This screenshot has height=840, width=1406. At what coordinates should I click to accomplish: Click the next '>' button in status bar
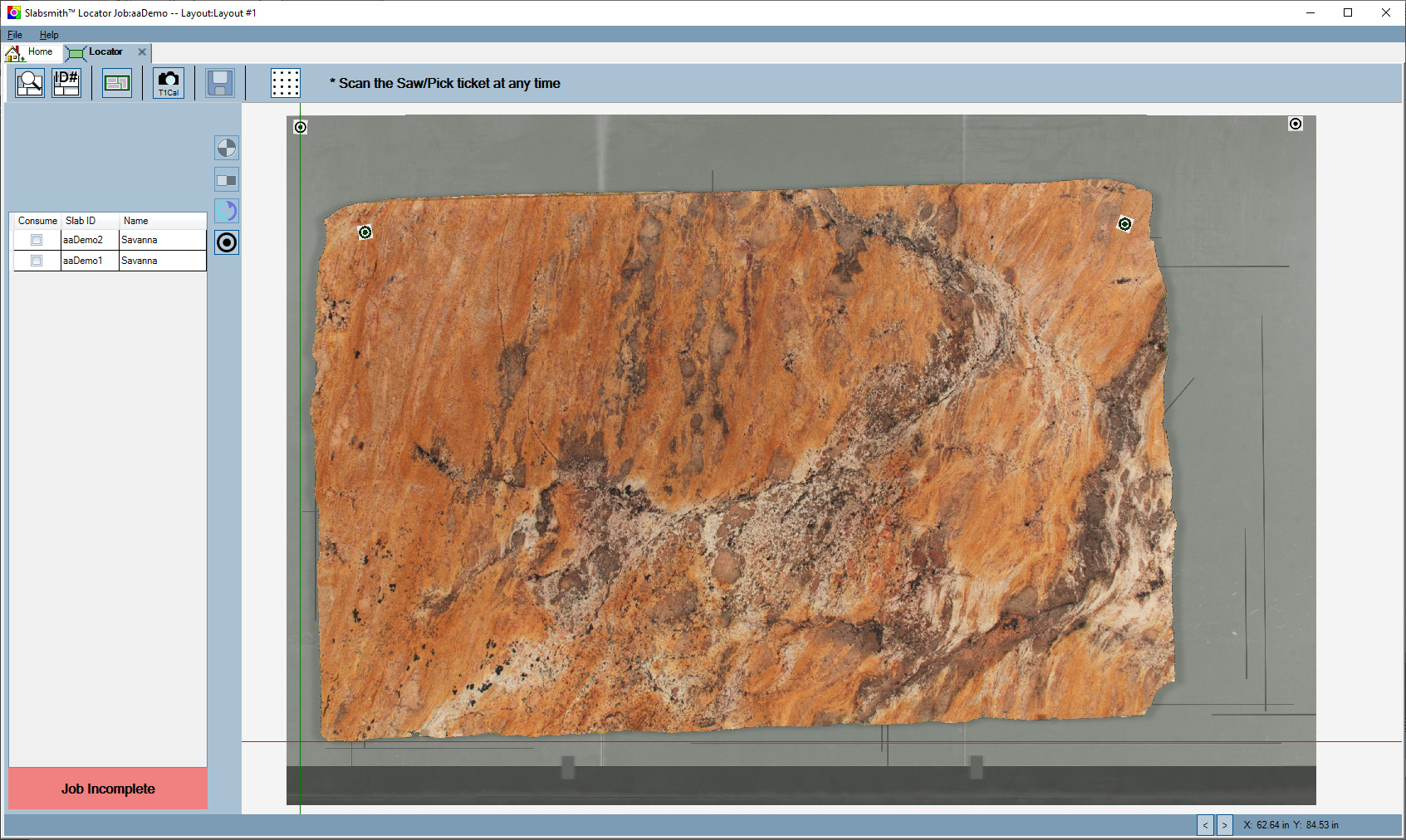point(1225,825)
